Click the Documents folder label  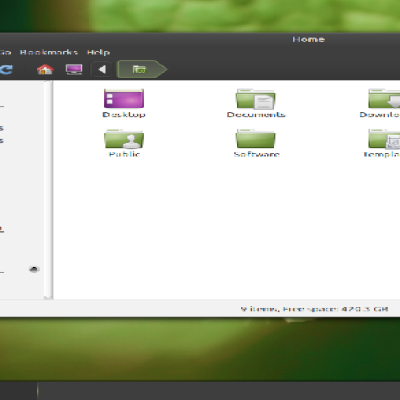256,115
